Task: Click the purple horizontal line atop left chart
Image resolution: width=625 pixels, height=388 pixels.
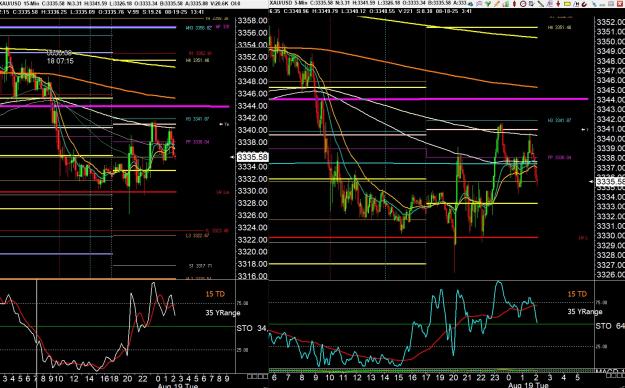Action: (x=88, y=28)
